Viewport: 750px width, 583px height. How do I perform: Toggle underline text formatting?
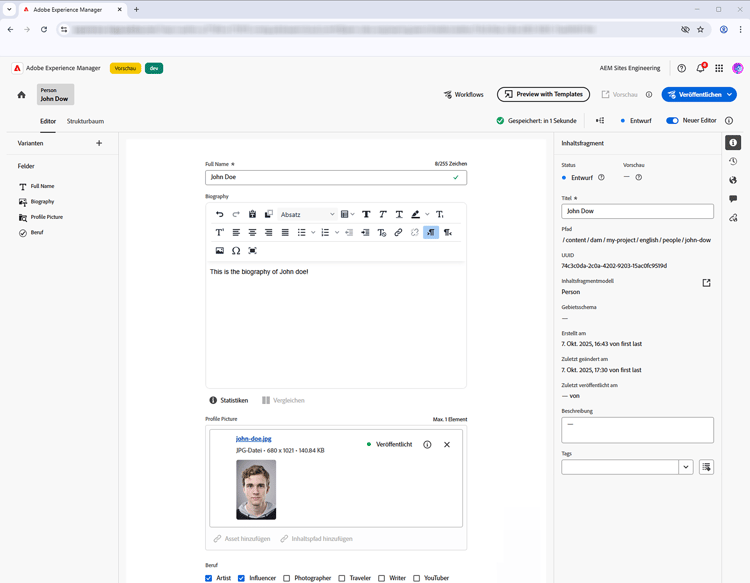(x=399, y=214)
